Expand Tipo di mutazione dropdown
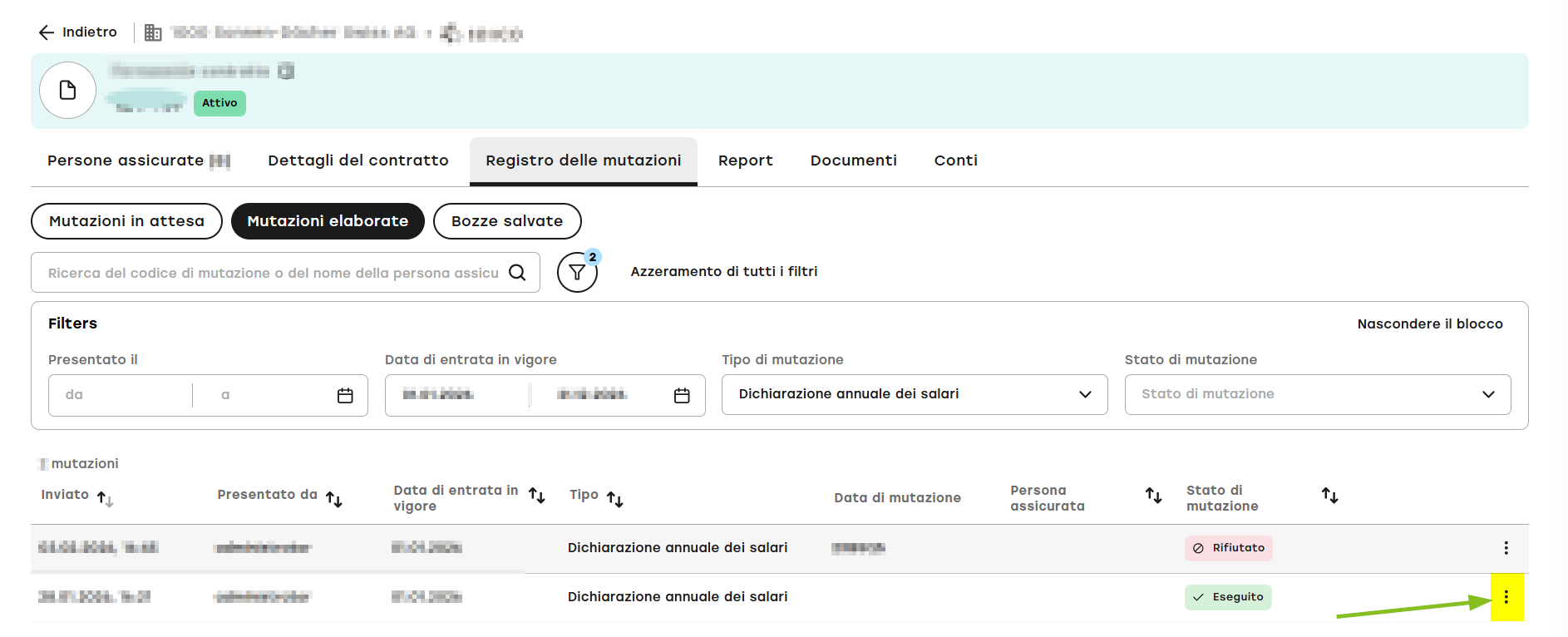 pos(915,394)
